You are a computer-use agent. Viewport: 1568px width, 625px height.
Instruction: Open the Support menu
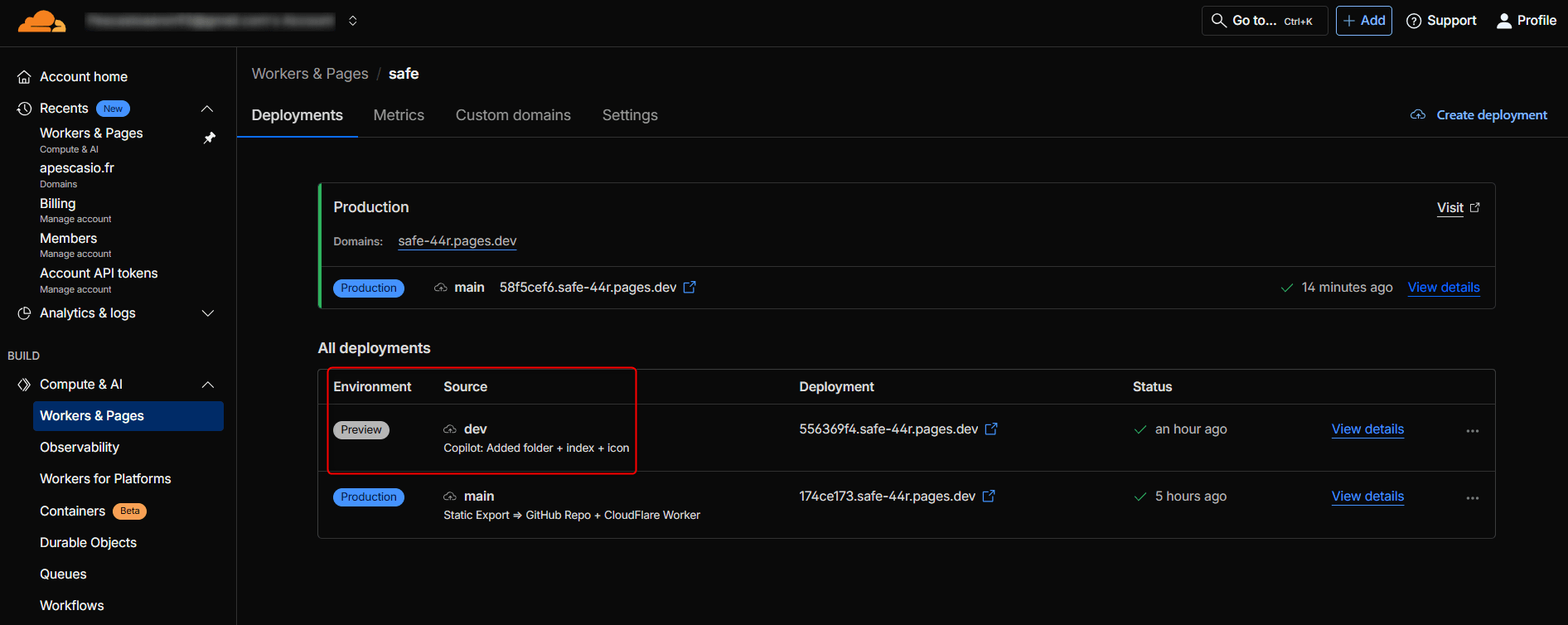[1441, 21]
